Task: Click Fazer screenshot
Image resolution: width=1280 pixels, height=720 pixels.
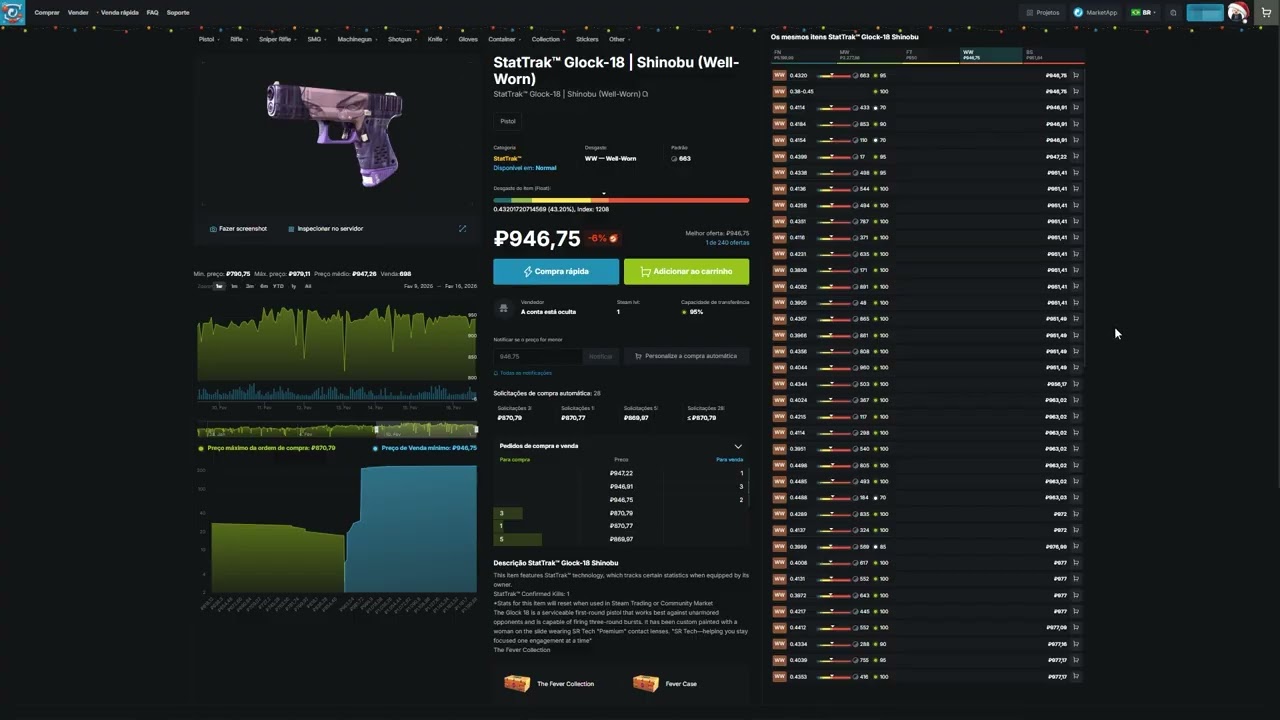Action: pyautogui.click(x=238, y=229)
